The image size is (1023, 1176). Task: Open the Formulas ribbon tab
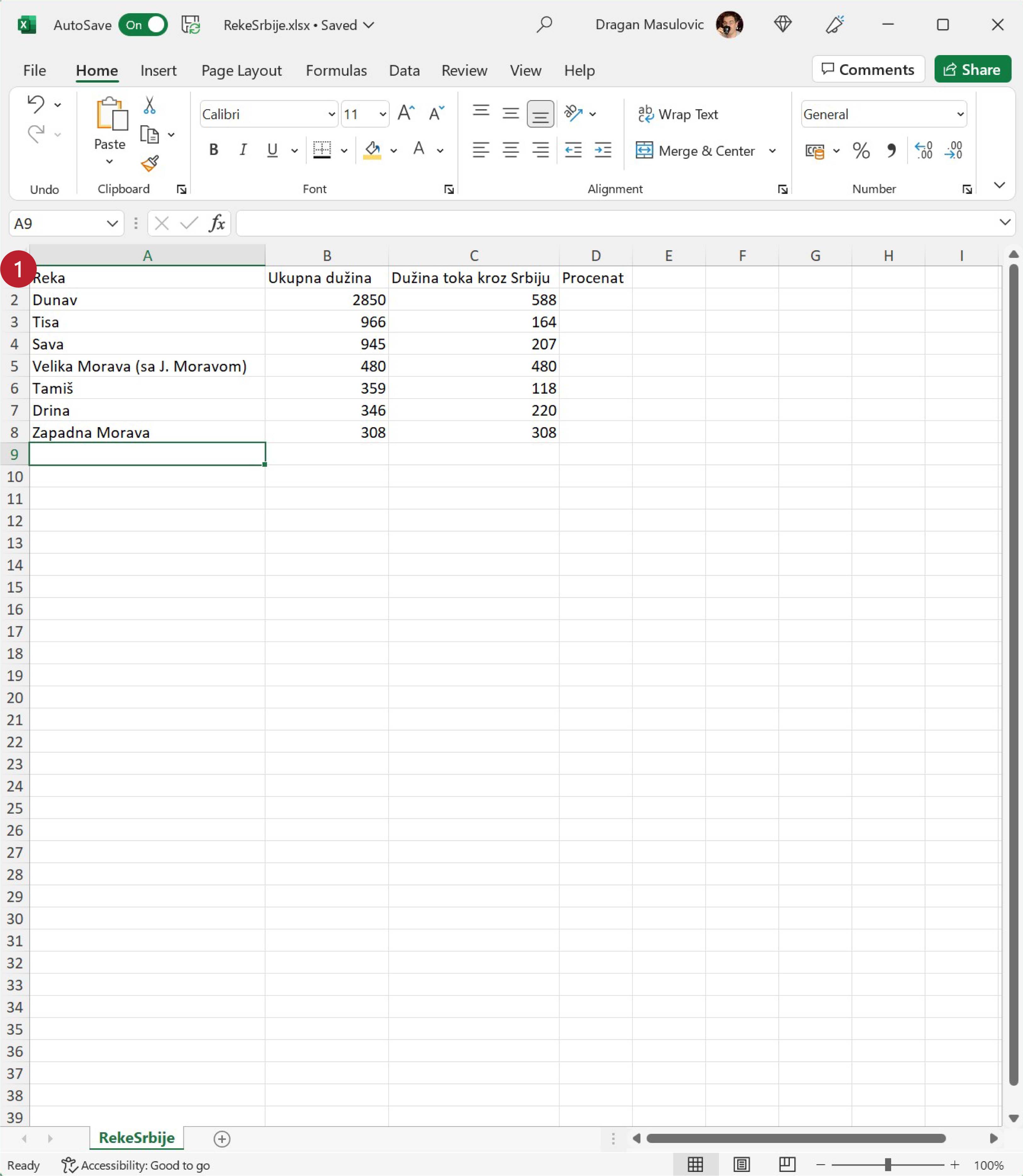coord(336,70)
